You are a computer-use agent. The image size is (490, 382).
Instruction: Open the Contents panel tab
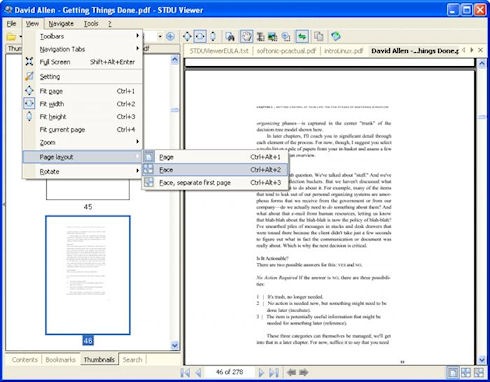[25, 360]
